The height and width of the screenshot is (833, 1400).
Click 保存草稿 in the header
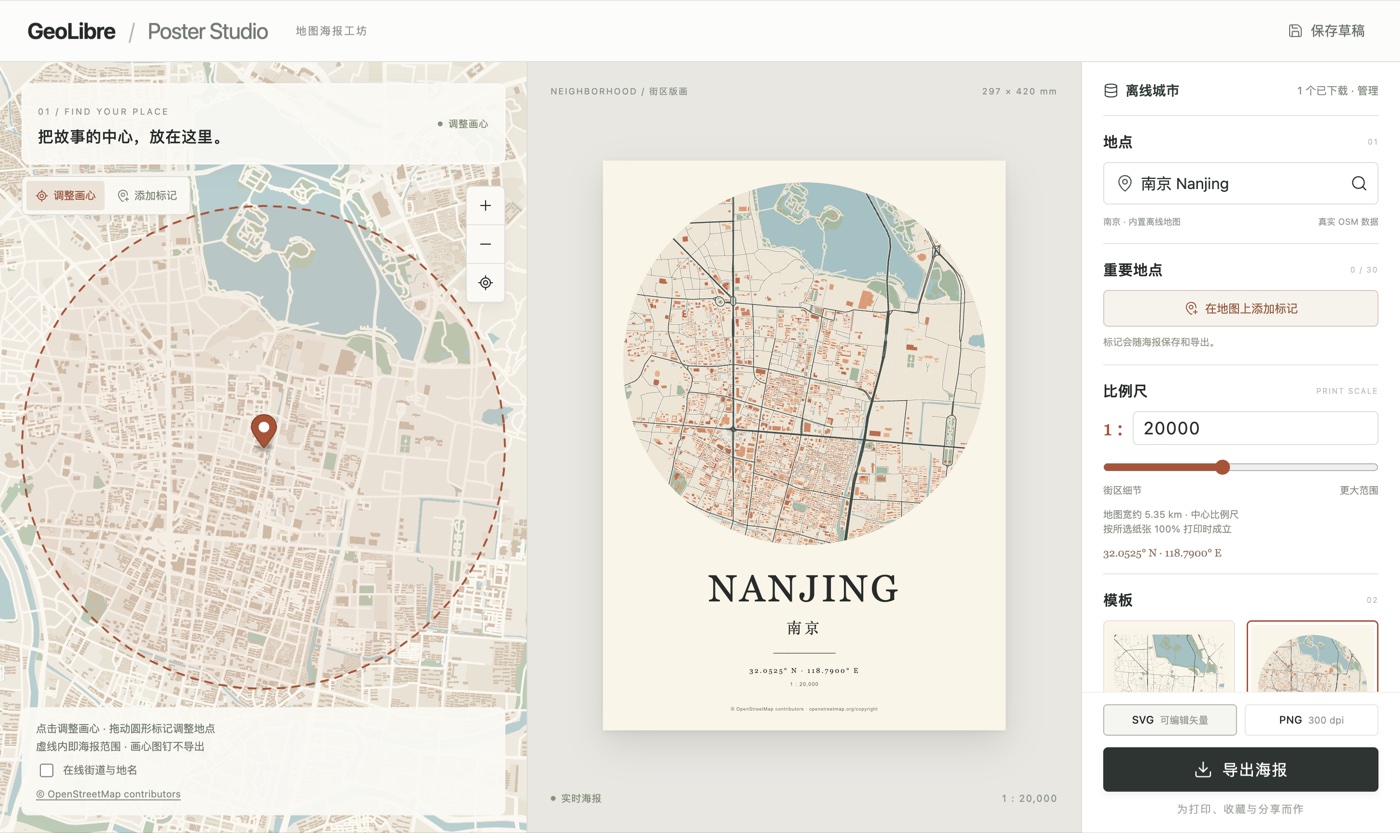[1326, 31]
